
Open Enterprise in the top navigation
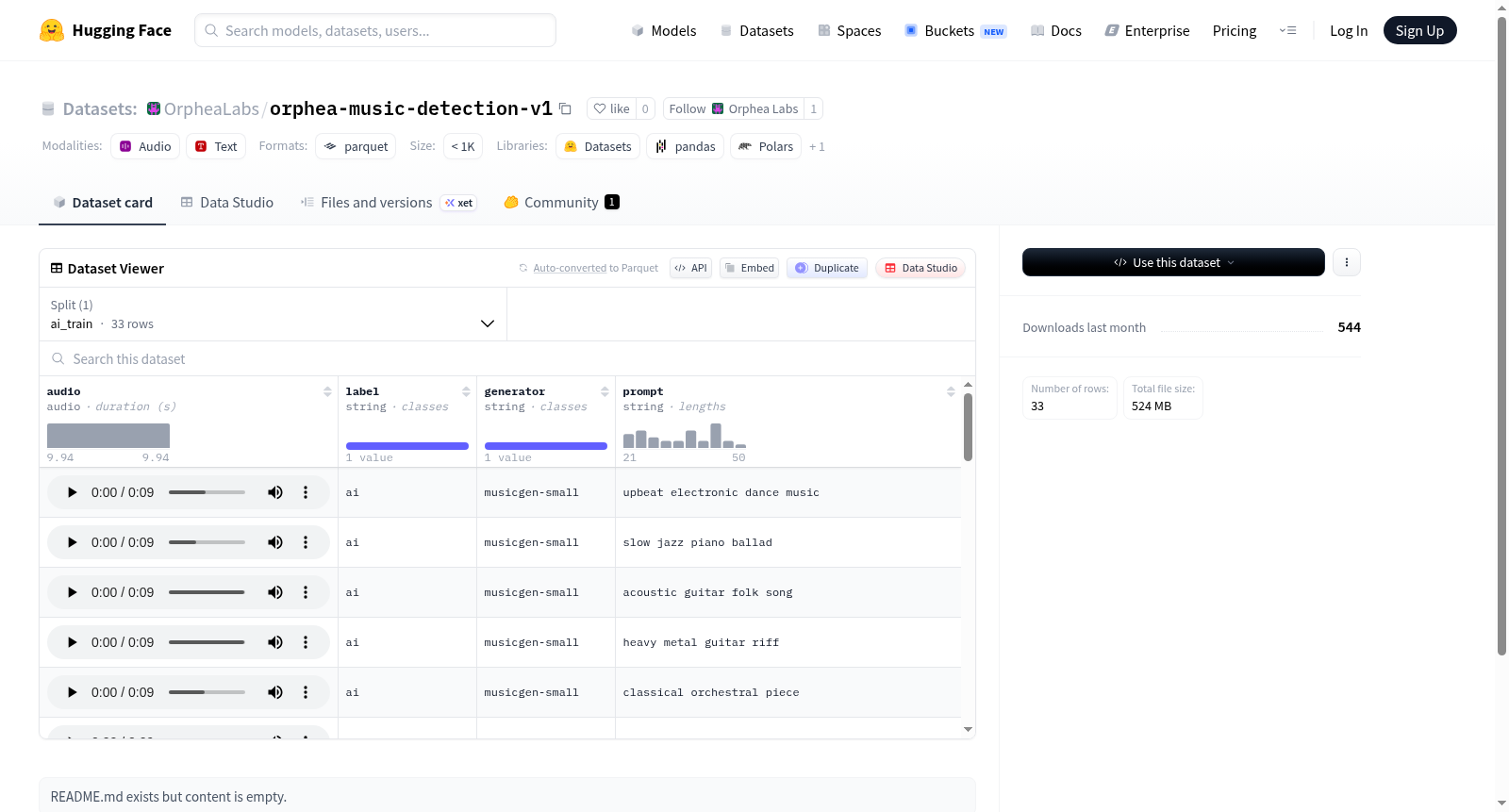click(1147, 30)
